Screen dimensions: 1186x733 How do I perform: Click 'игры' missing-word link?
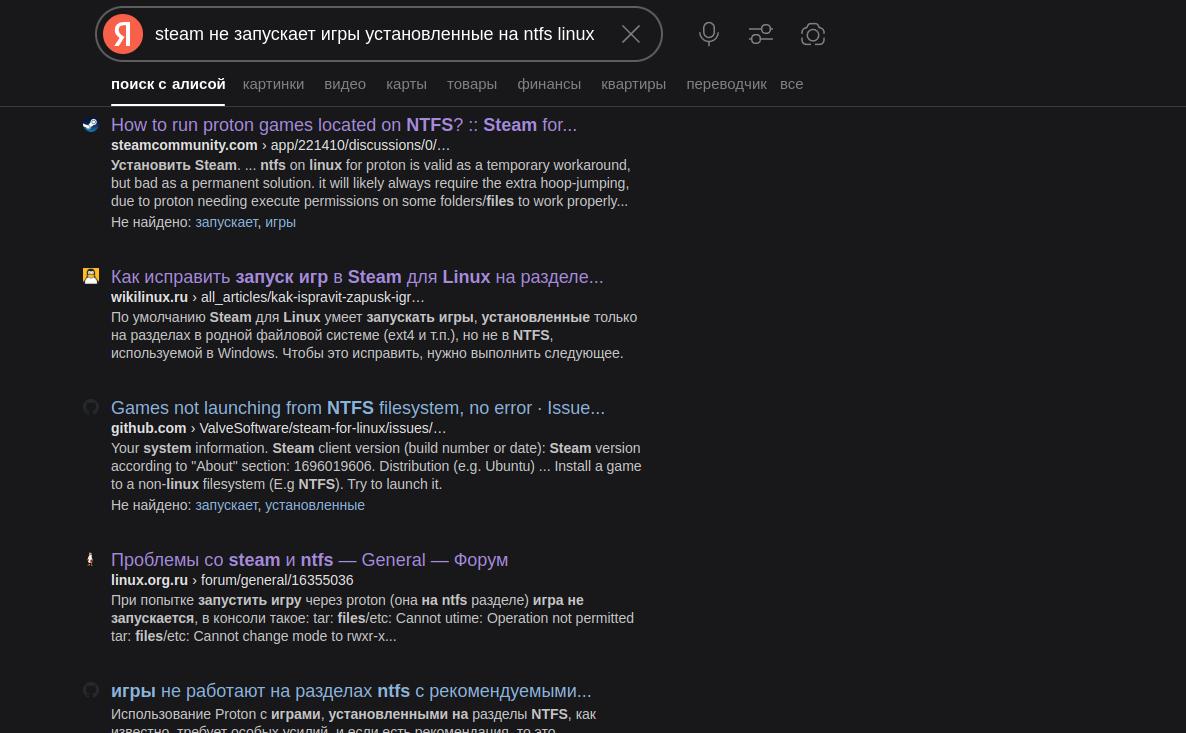(280, 222)
